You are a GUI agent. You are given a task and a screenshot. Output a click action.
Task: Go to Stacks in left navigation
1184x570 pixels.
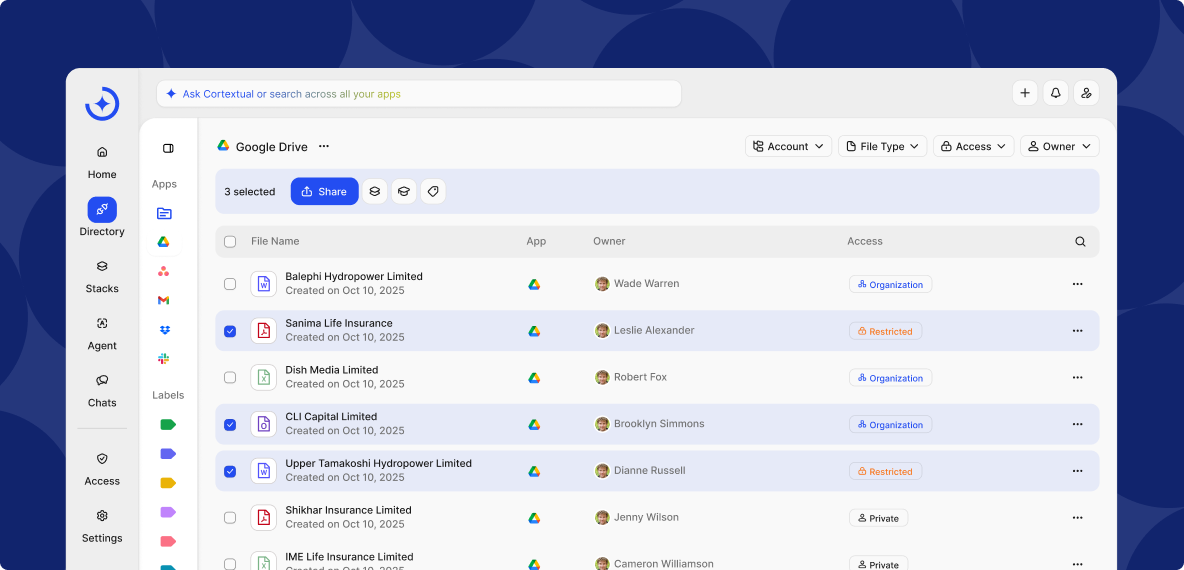click(102, 276)
